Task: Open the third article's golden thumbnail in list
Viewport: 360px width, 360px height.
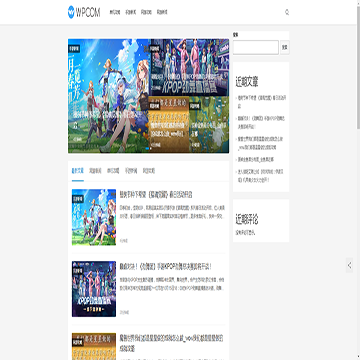Action: pos(94,346)
